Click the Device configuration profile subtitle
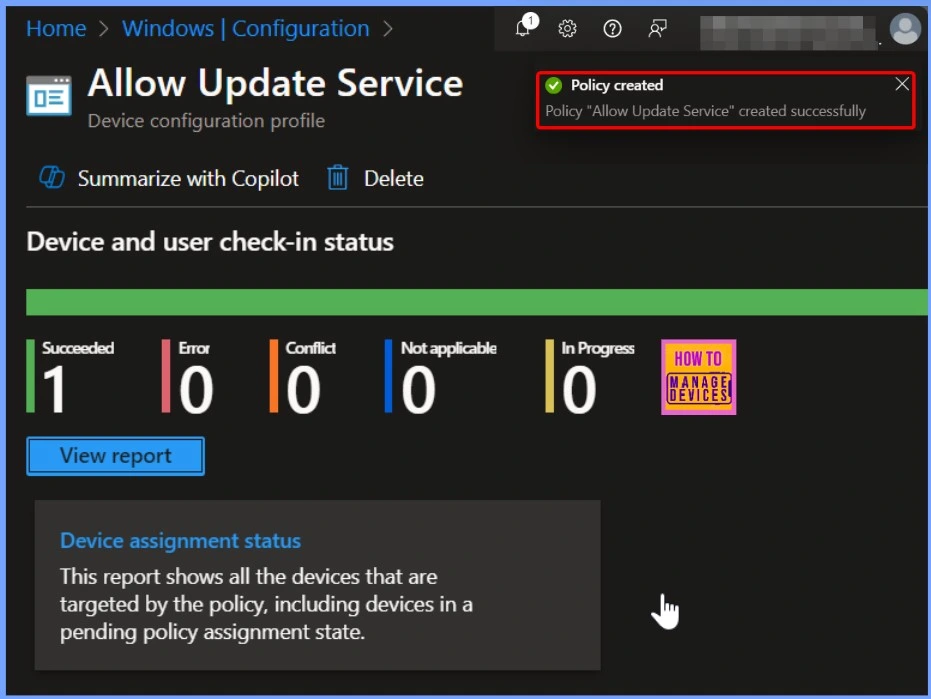The width and height of the screenshot is (931, 699). [x=206, y=121]
